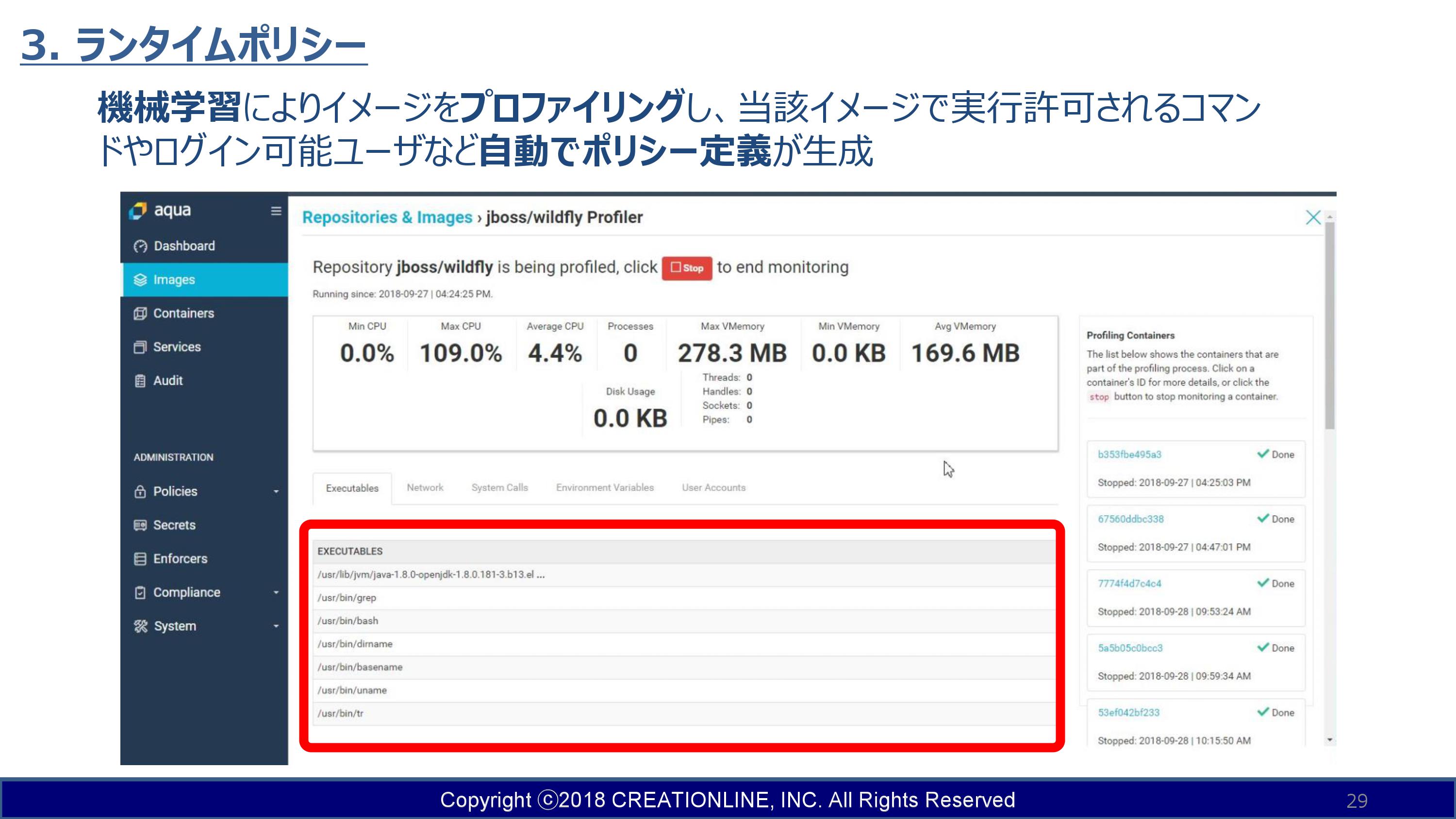Select the /usr/bin/bash row
The height and width of the screenshot is (819, 1456).
[x=684, y=621]
